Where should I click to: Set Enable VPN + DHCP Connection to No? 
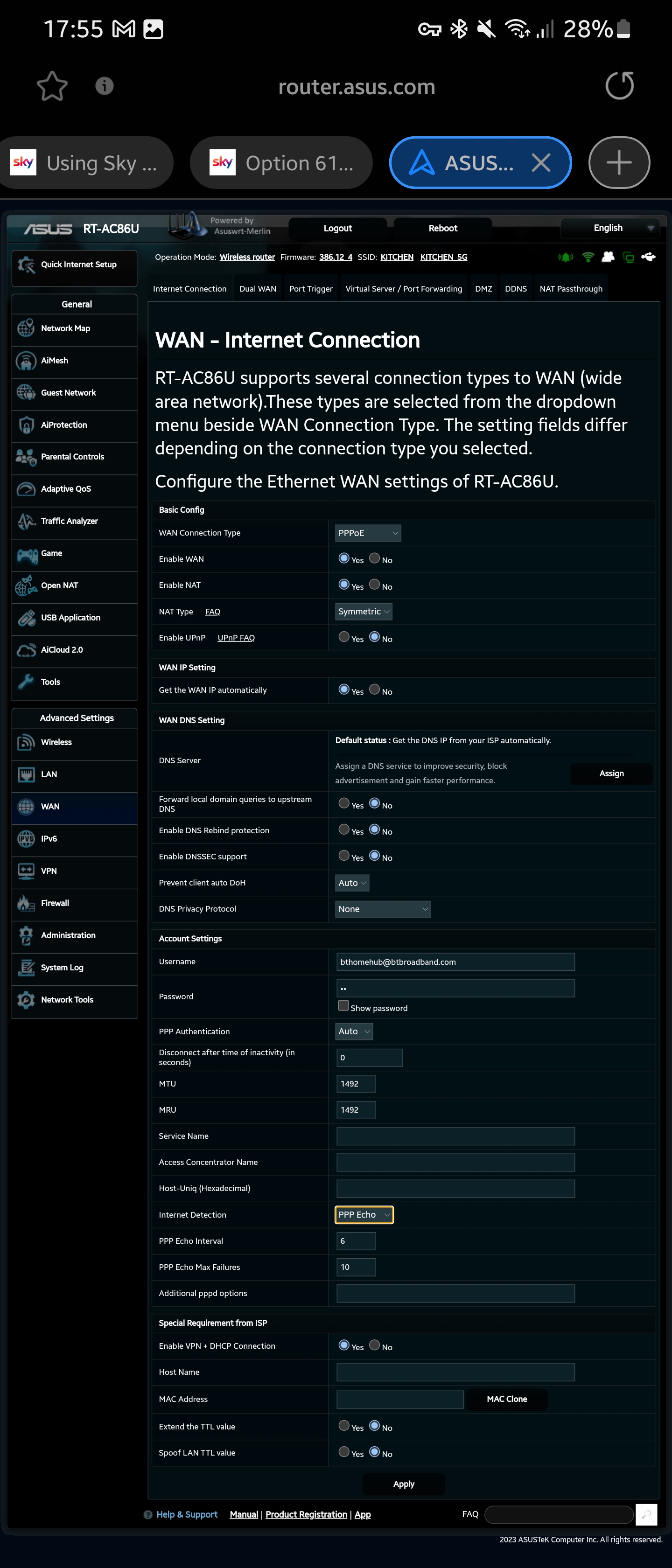coord(374,1345)
